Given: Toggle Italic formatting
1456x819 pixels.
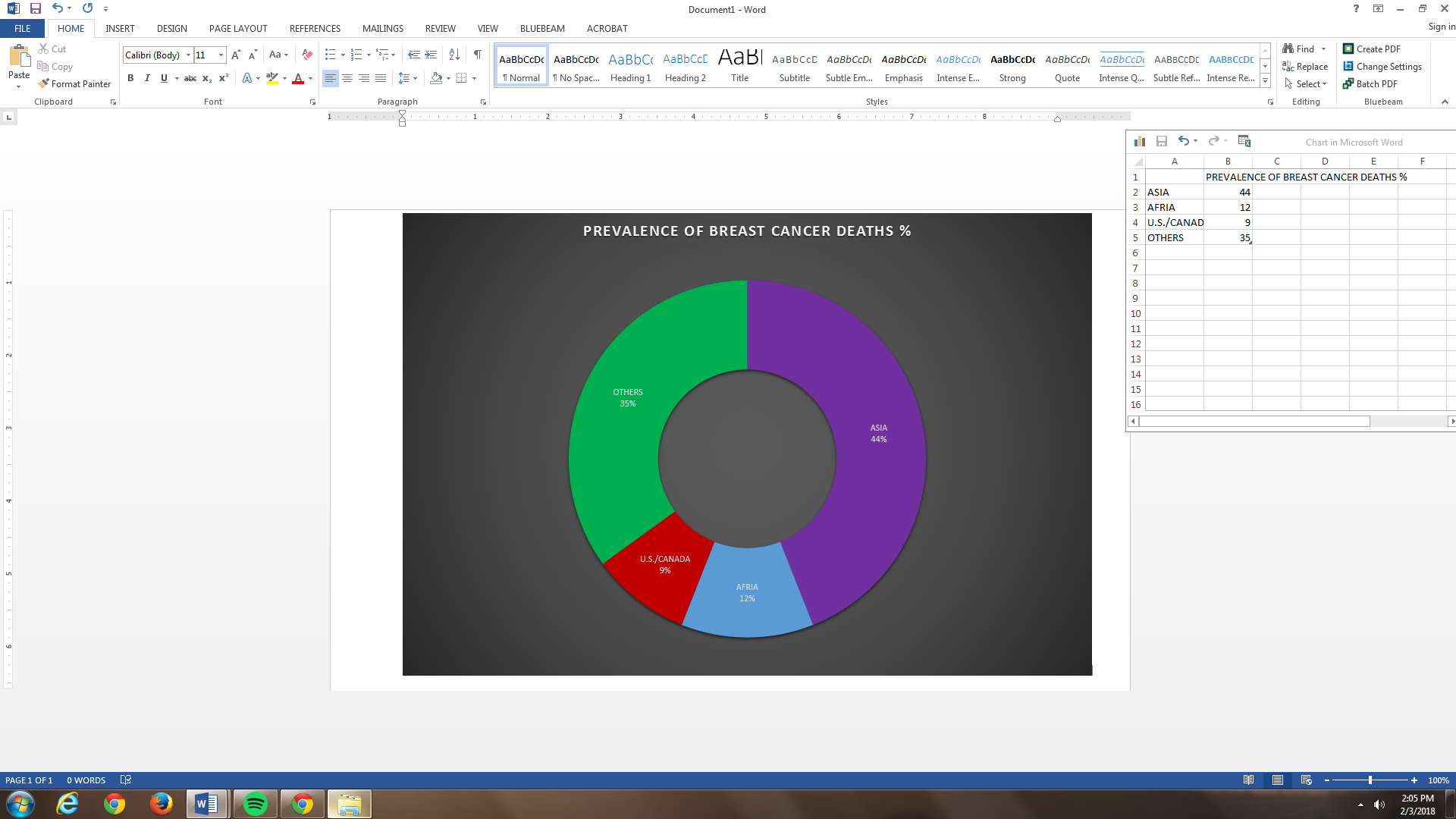Looking at the screenshot, I should click(147, 78).
